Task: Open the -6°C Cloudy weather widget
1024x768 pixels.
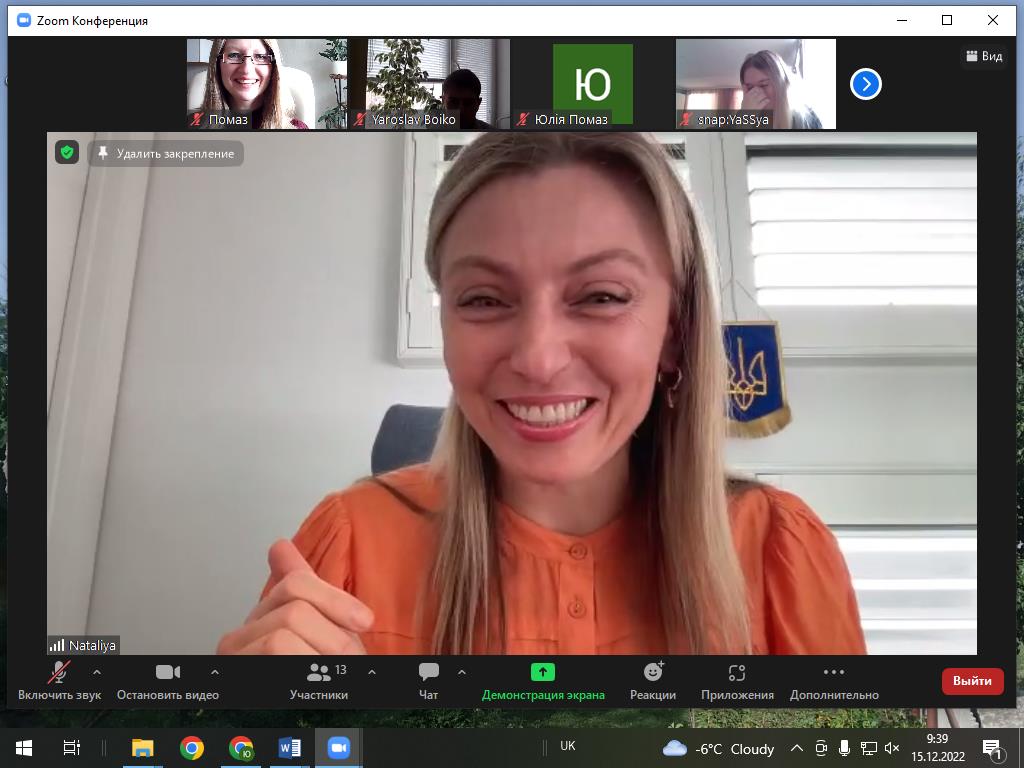Action: [x=718, y=748]
